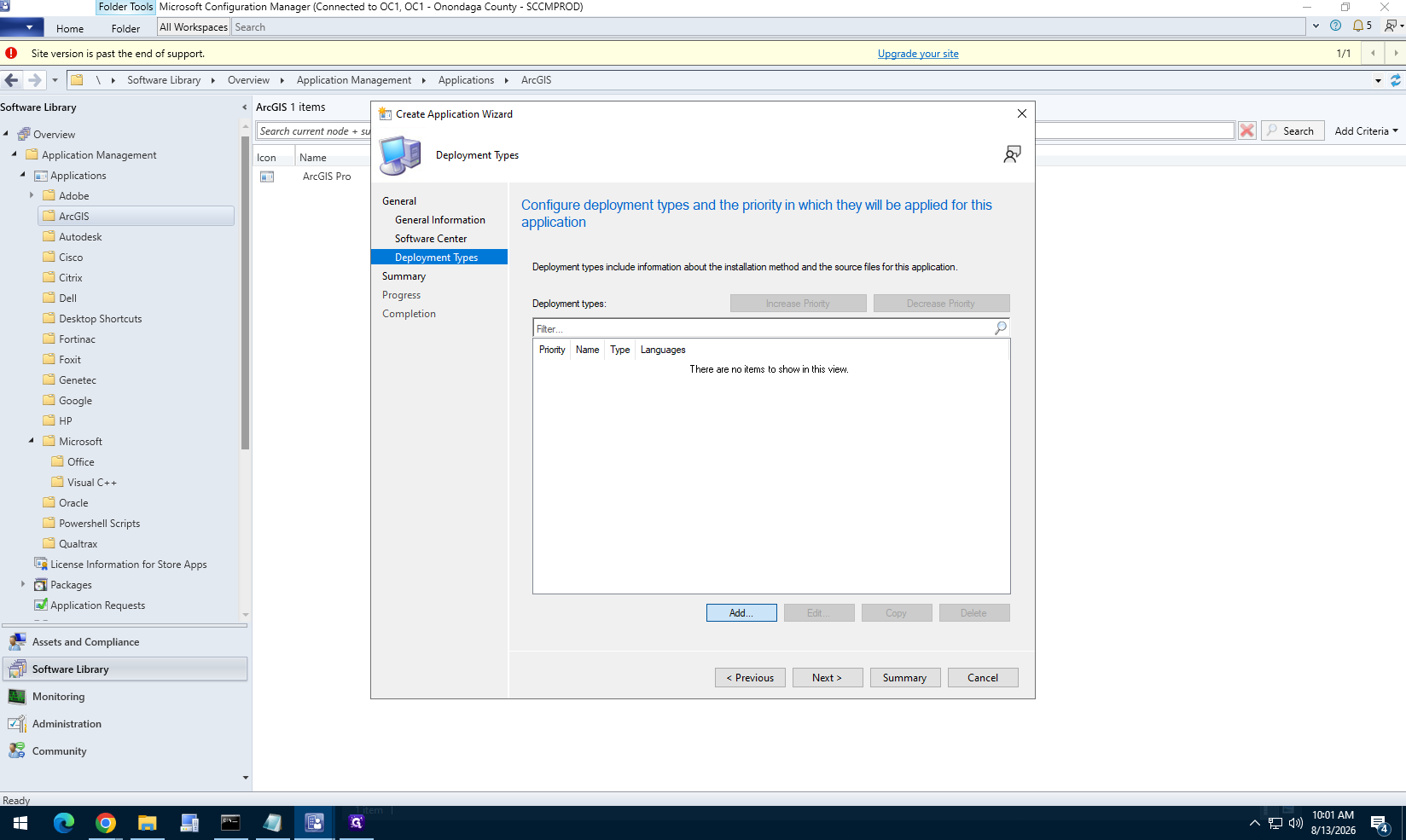
Task: Click the feedback icon in the wizard header
Action: tap(1012, 154)
